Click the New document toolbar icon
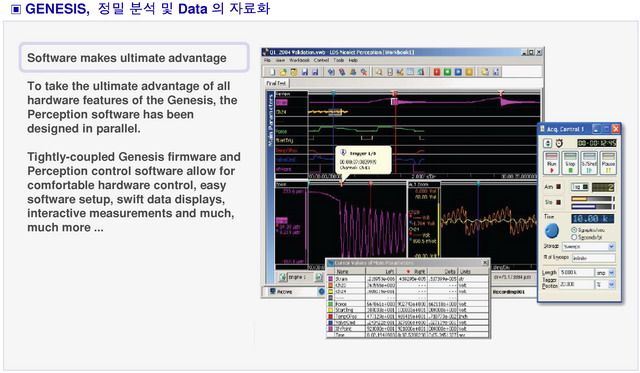 272,72
